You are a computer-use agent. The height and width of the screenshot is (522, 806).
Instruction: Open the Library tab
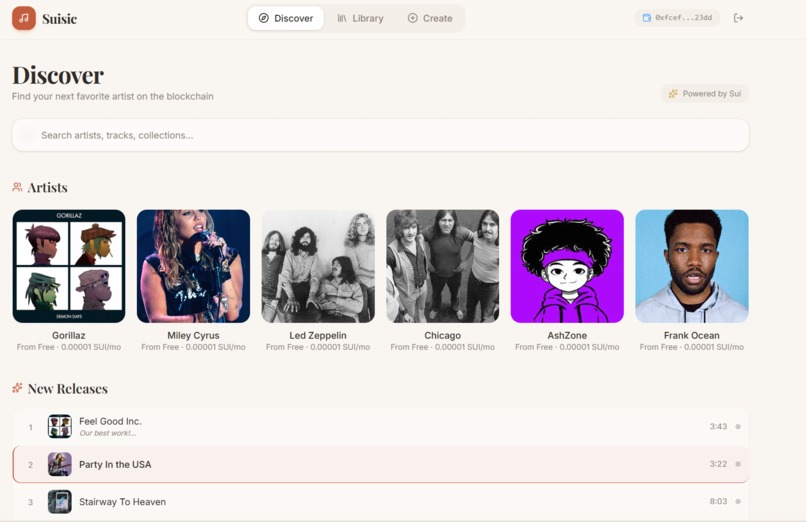click(x=360, y=18)
